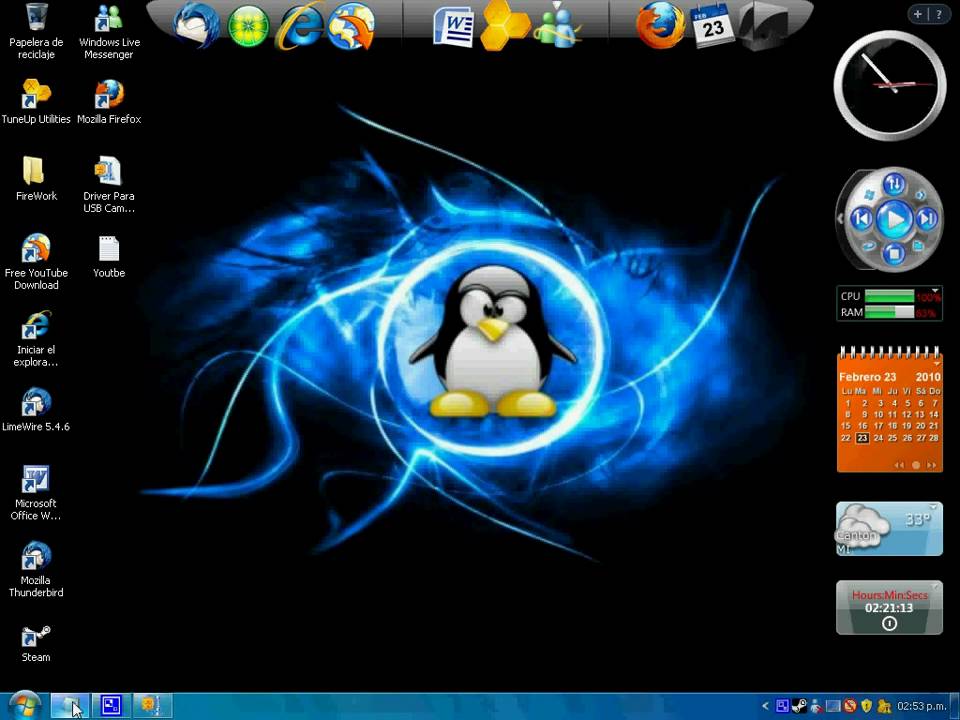Screen dimensions: 960x720
Task: Click Internet Explorer icon in the dock
Action: (x=299, y=26)
